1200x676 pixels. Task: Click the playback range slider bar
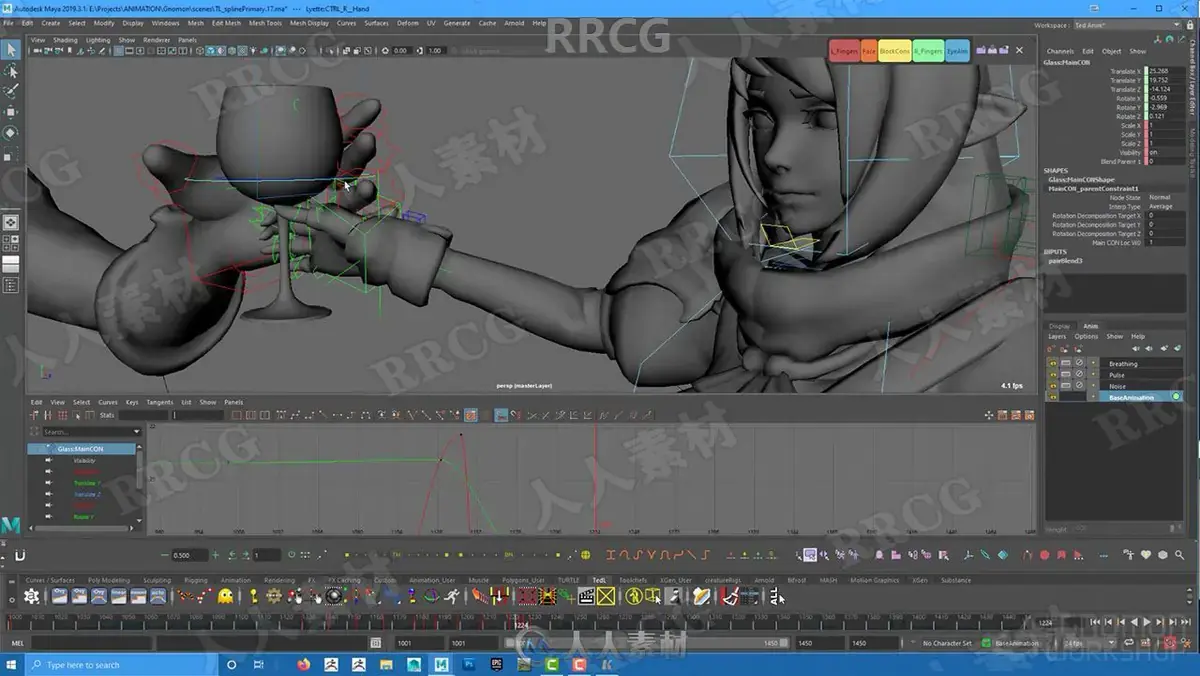(647, 643)
